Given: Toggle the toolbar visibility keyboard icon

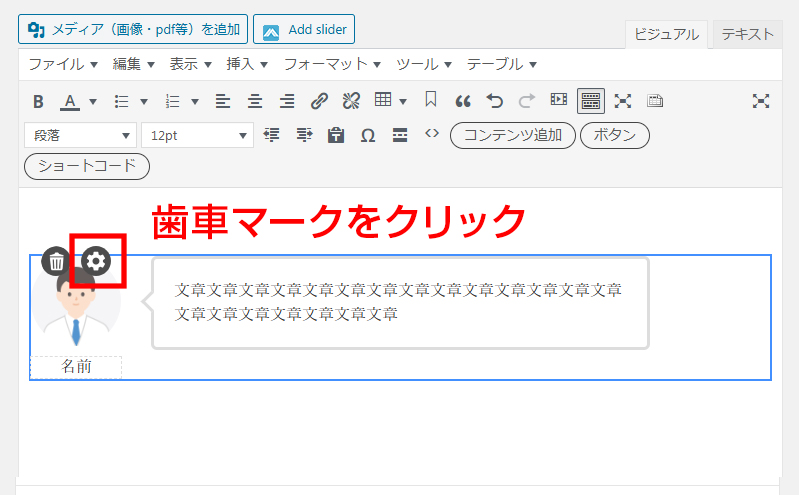Looking at the screenshot, I should click(x=590, y=101).
